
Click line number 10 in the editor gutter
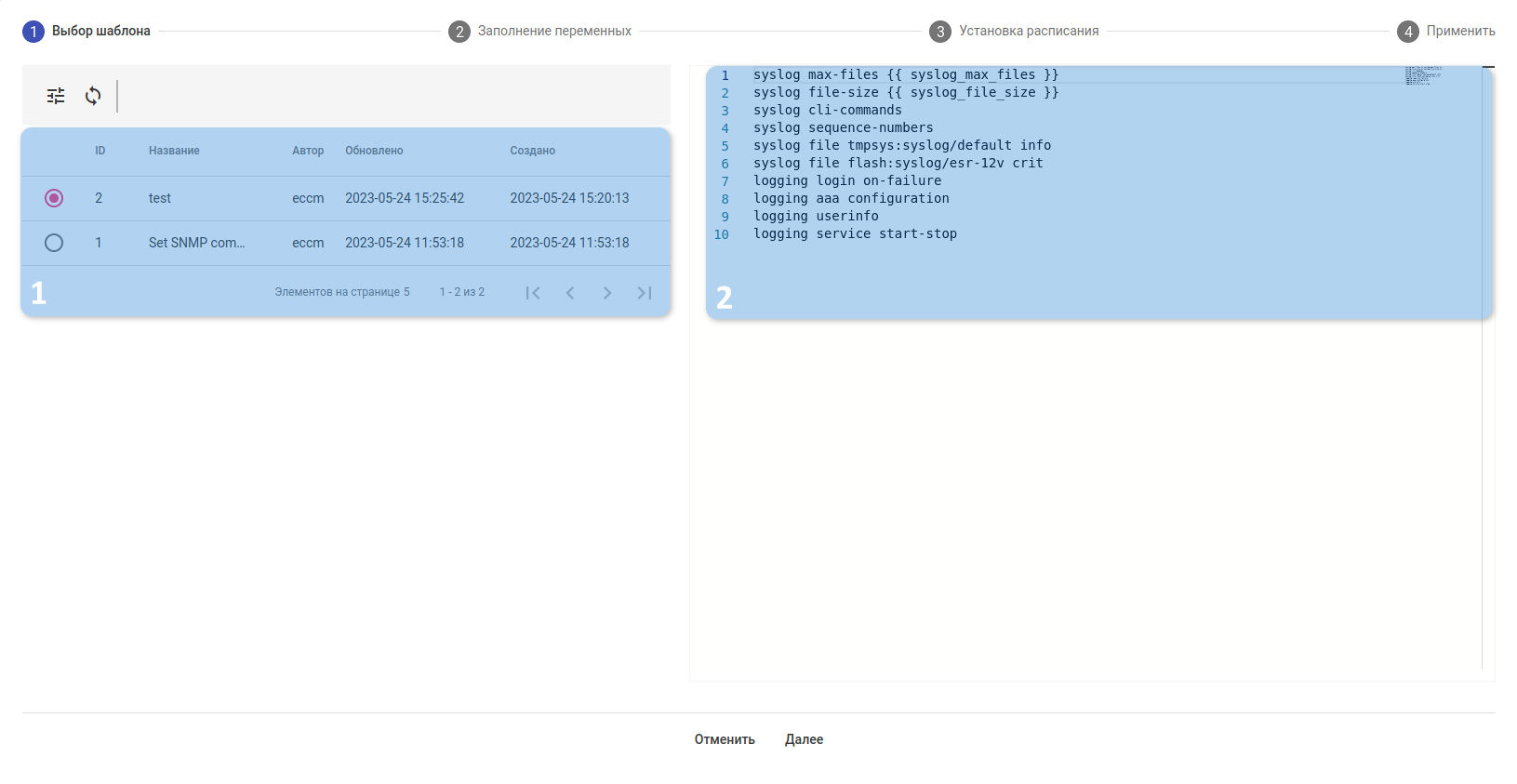pyautogui.click(x=722, y=234)
